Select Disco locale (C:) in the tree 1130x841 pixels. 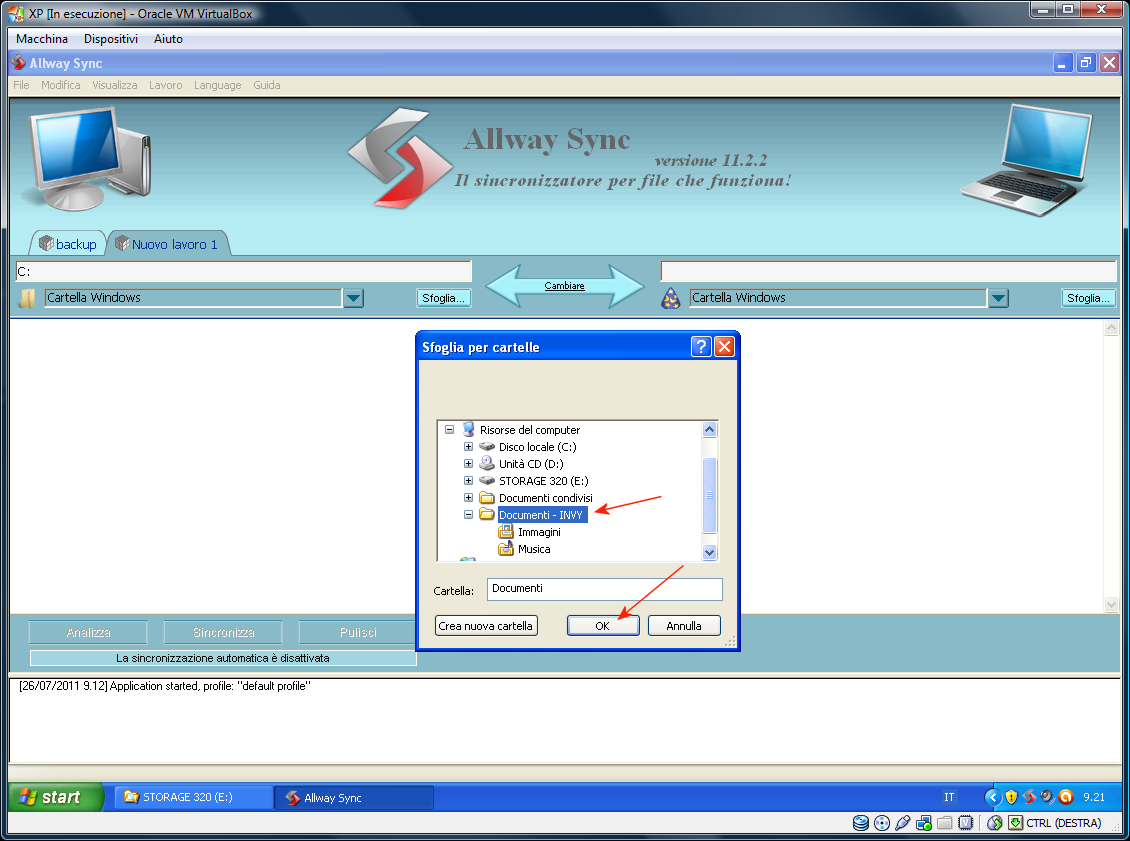click(538, 447)
